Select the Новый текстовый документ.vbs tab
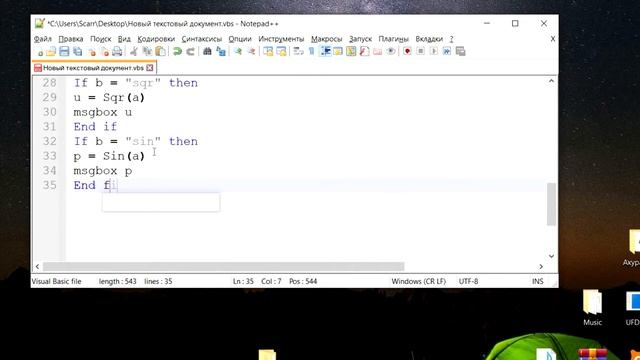 (93, 68)
